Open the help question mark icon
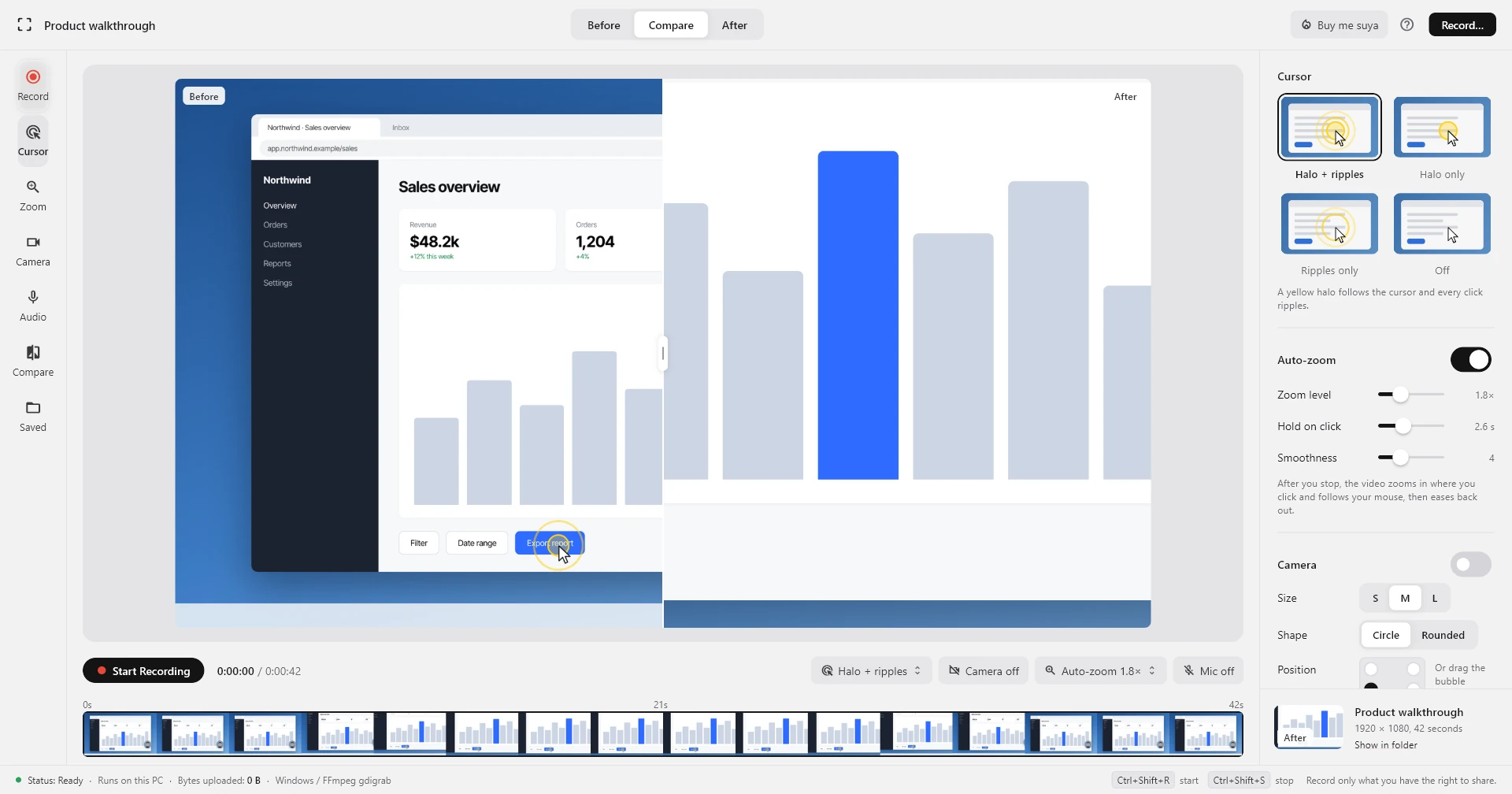This screenshot has height=794, width=1512. [x=1407, y=24]
